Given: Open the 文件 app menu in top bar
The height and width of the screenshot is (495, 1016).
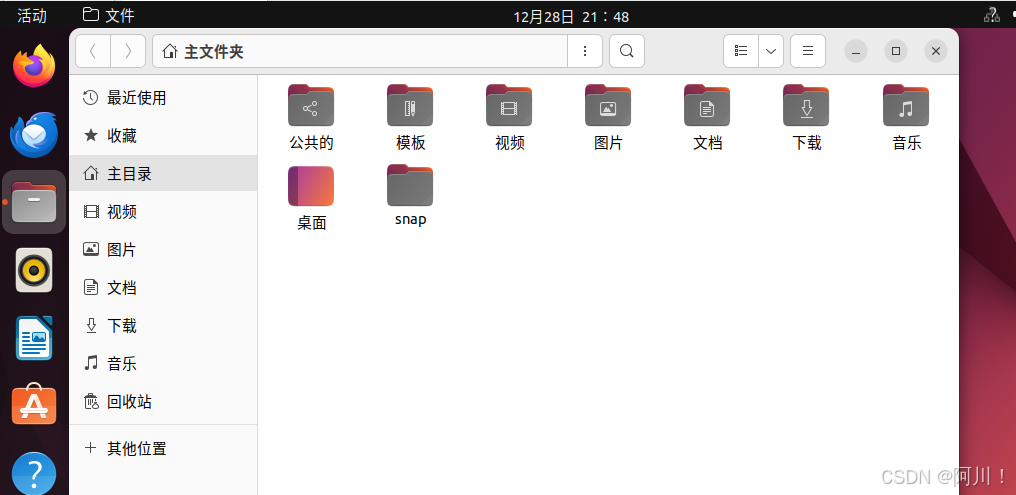Looking at the screenshot, I should (x=109, y=15).
